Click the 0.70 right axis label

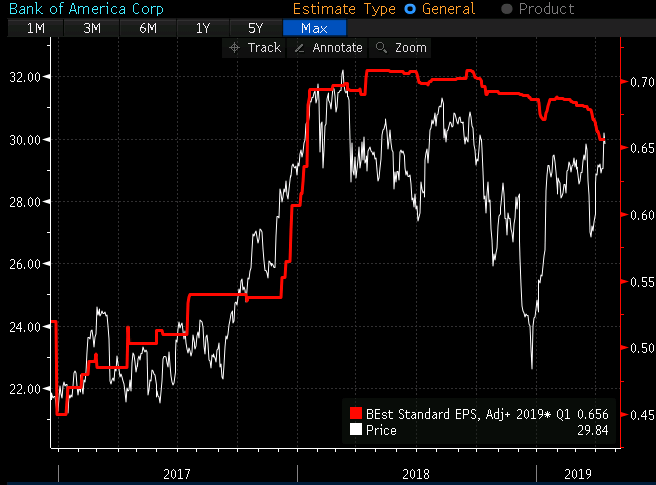pyautogui.click(x=642, y=82)
